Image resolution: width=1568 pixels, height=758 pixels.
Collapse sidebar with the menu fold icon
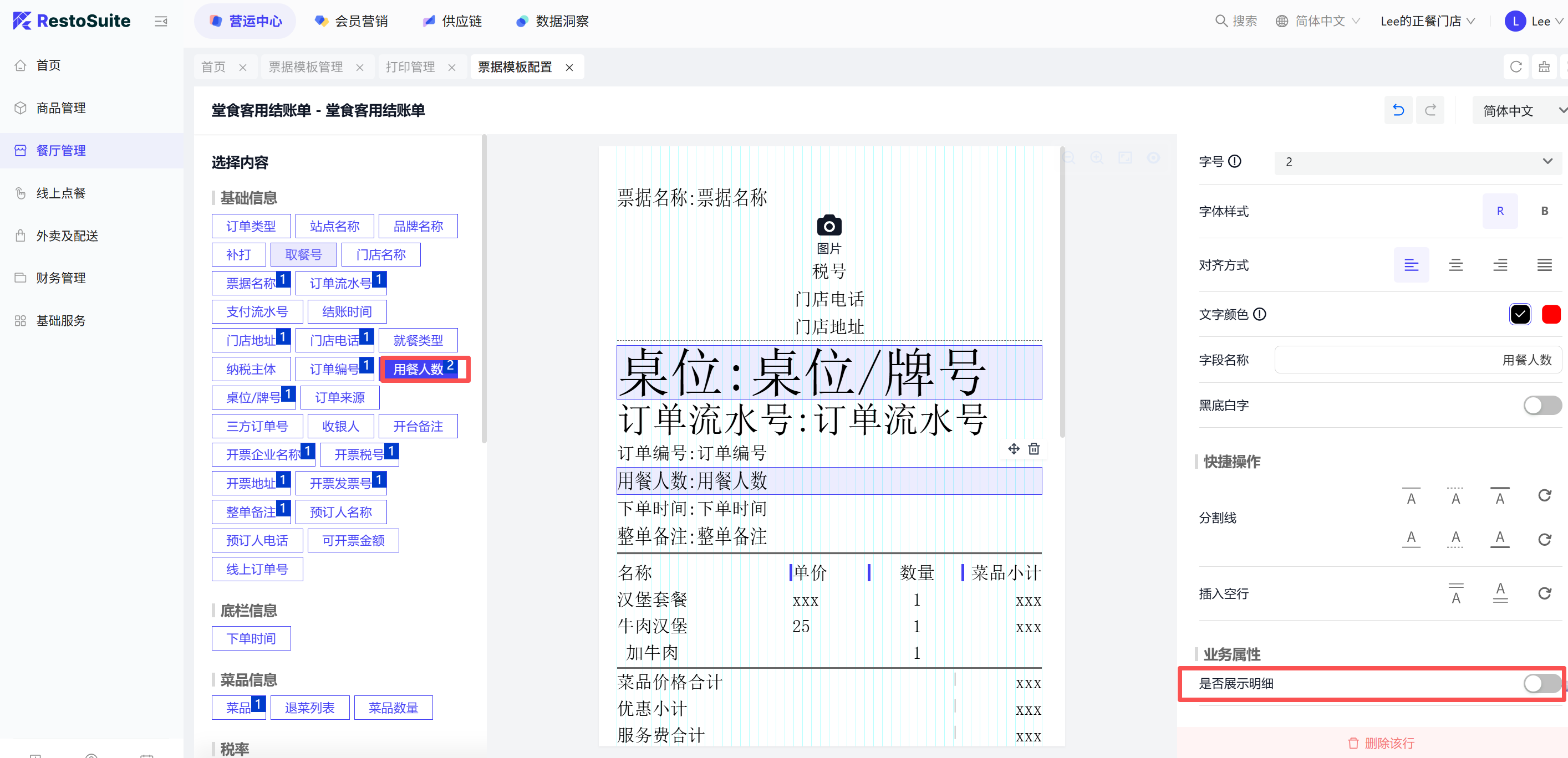(x=161, y=21)
